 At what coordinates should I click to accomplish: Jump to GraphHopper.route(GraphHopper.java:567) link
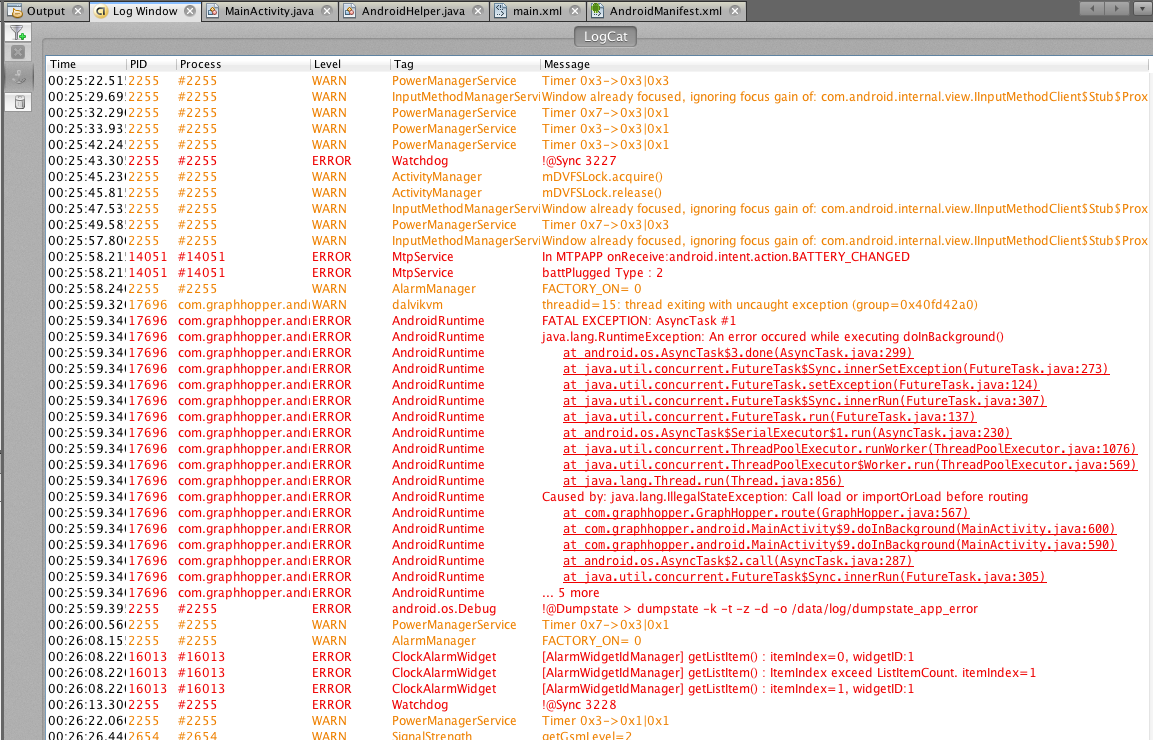pyautogui.click(x=766, y=513)
